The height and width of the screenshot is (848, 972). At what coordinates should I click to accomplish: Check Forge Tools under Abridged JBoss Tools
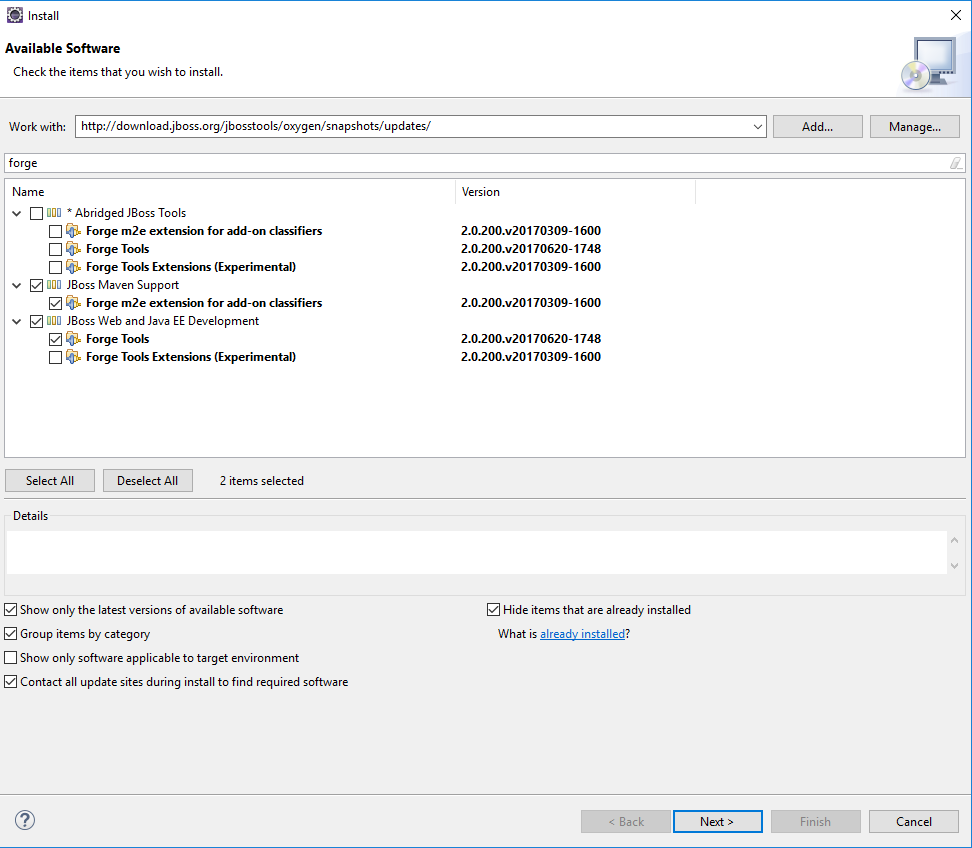click(55, 249)
